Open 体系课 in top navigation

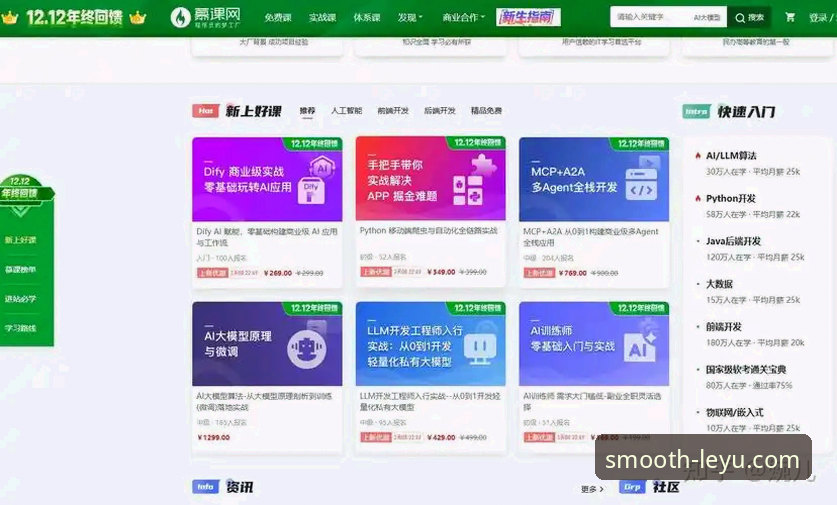coord(366,18)
